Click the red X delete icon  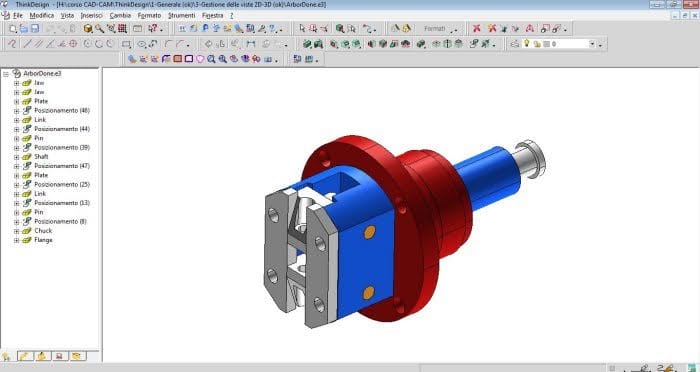click(477, 29)
